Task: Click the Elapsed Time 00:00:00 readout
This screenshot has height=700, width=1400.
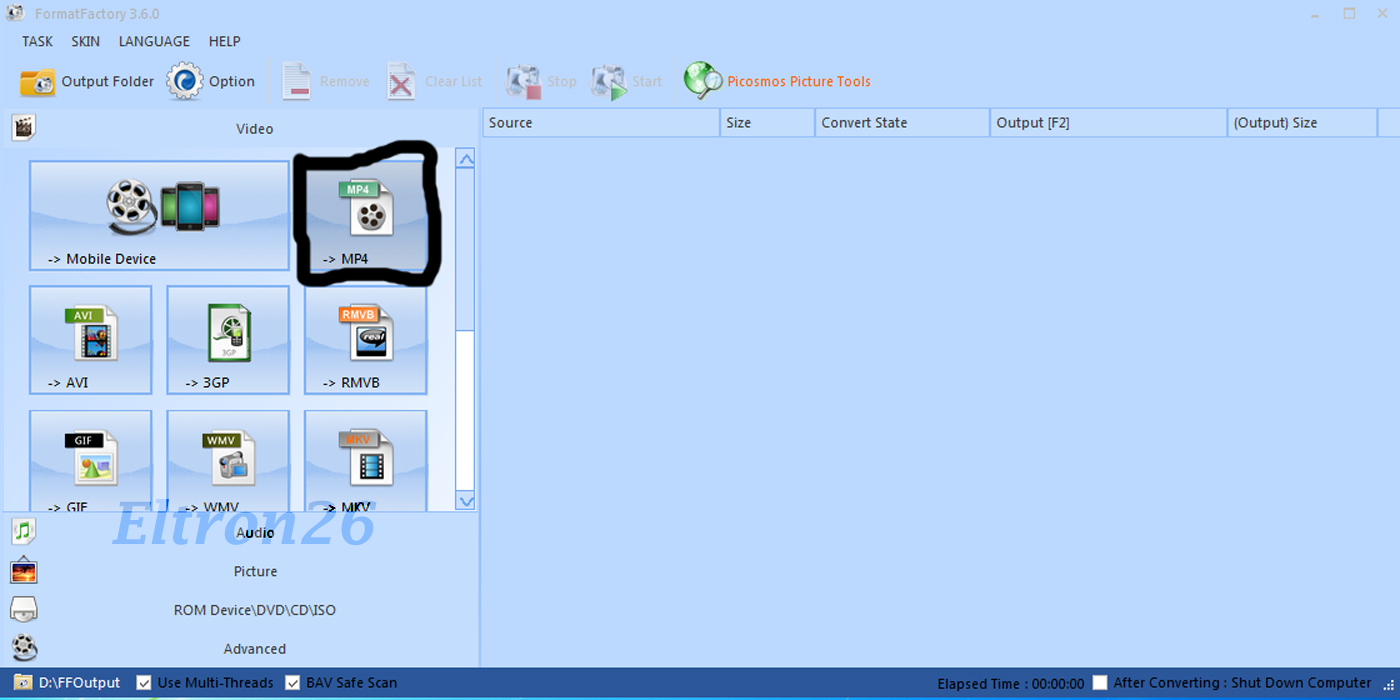Action: pyautogui.click(x=1011, y=684)
